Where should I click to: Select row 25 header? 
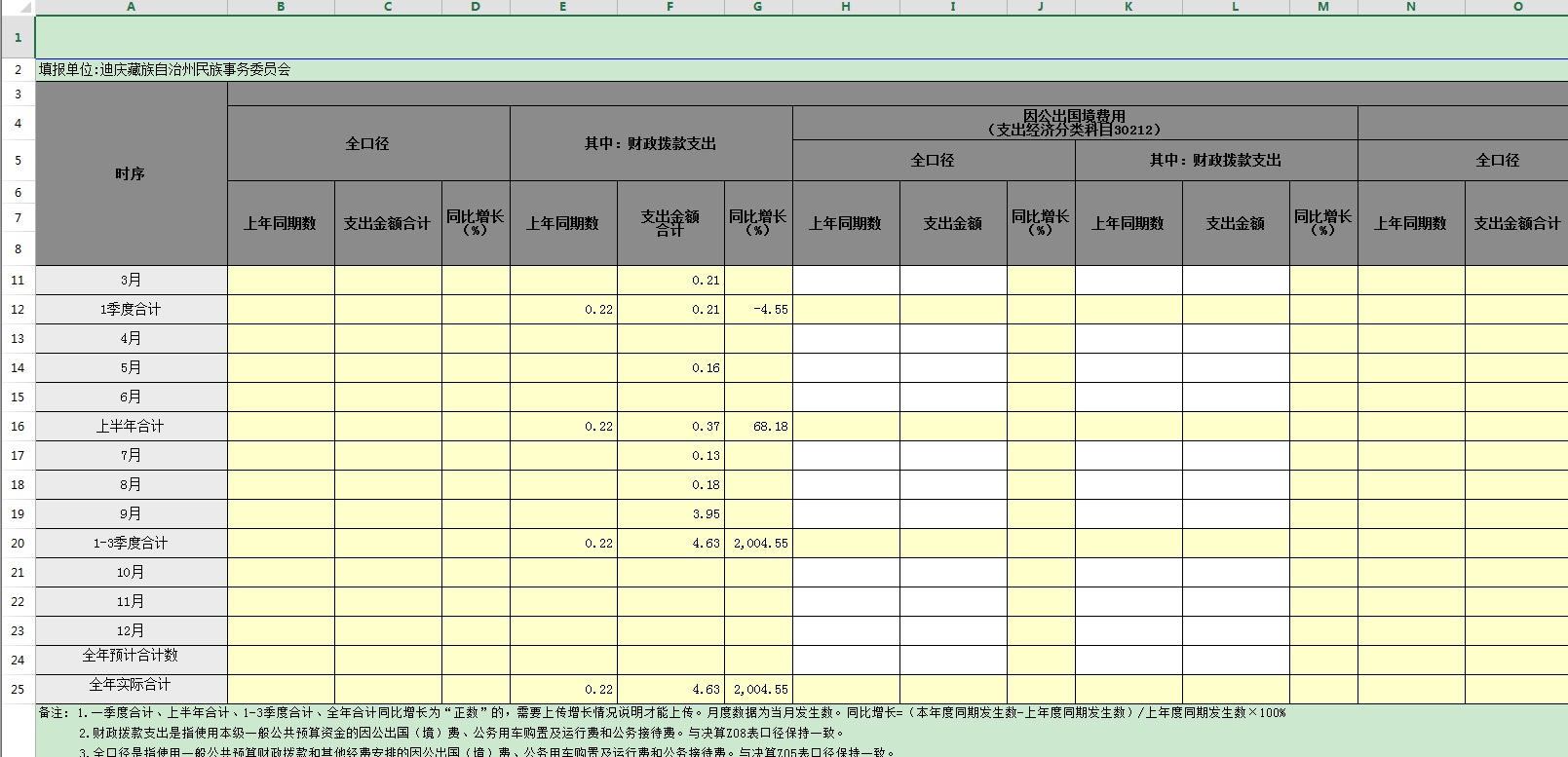tap(18, 690)
